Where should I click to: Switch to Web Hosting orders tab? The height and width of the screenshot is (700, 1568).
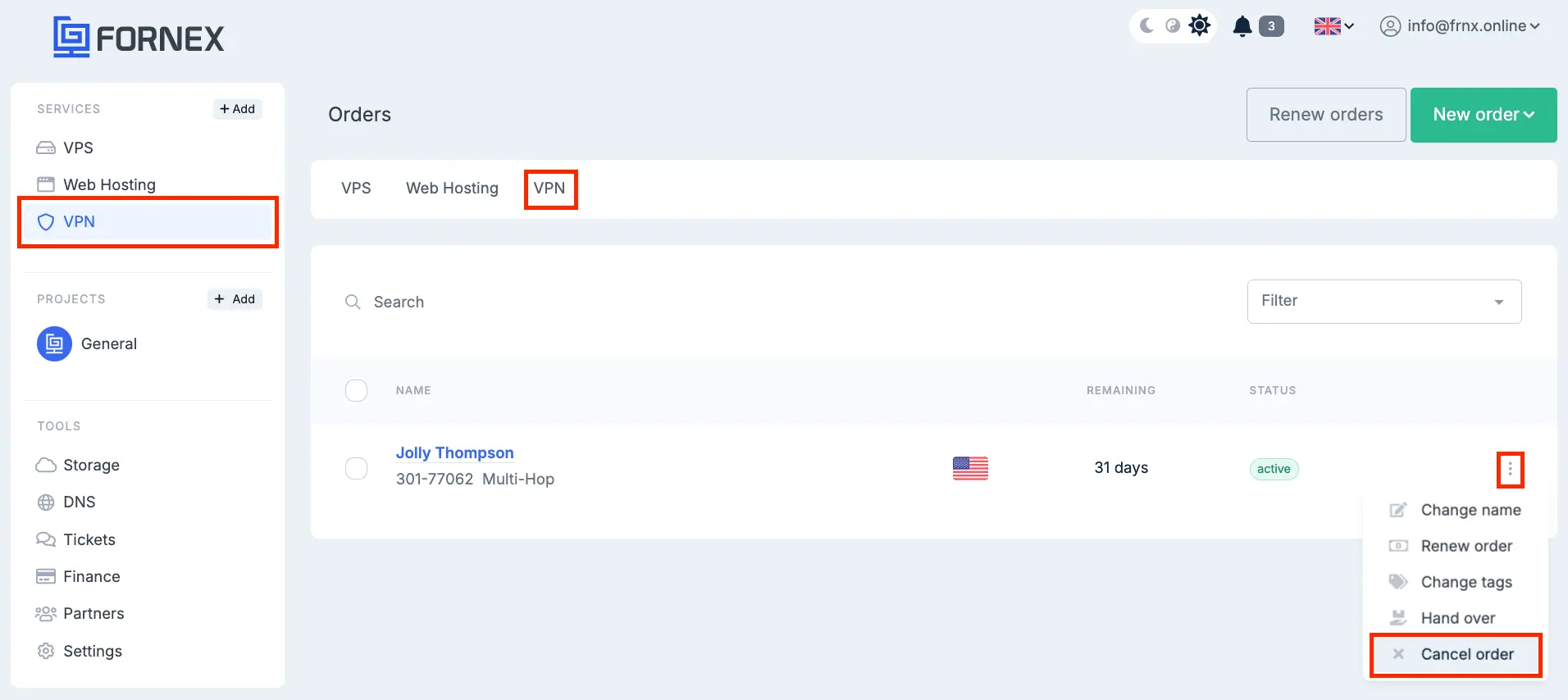pyautogui.click(x=452, y=189)
